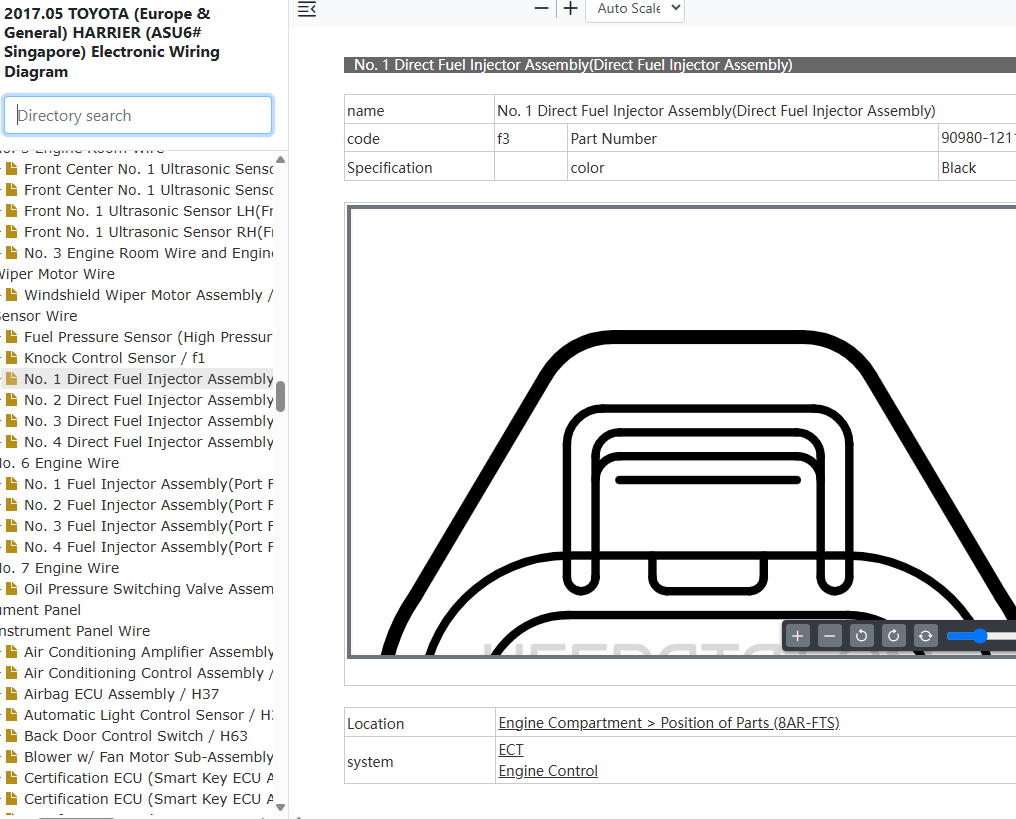Select No. 3 Direct Fuel Injector Assembly

coord(148,421)
